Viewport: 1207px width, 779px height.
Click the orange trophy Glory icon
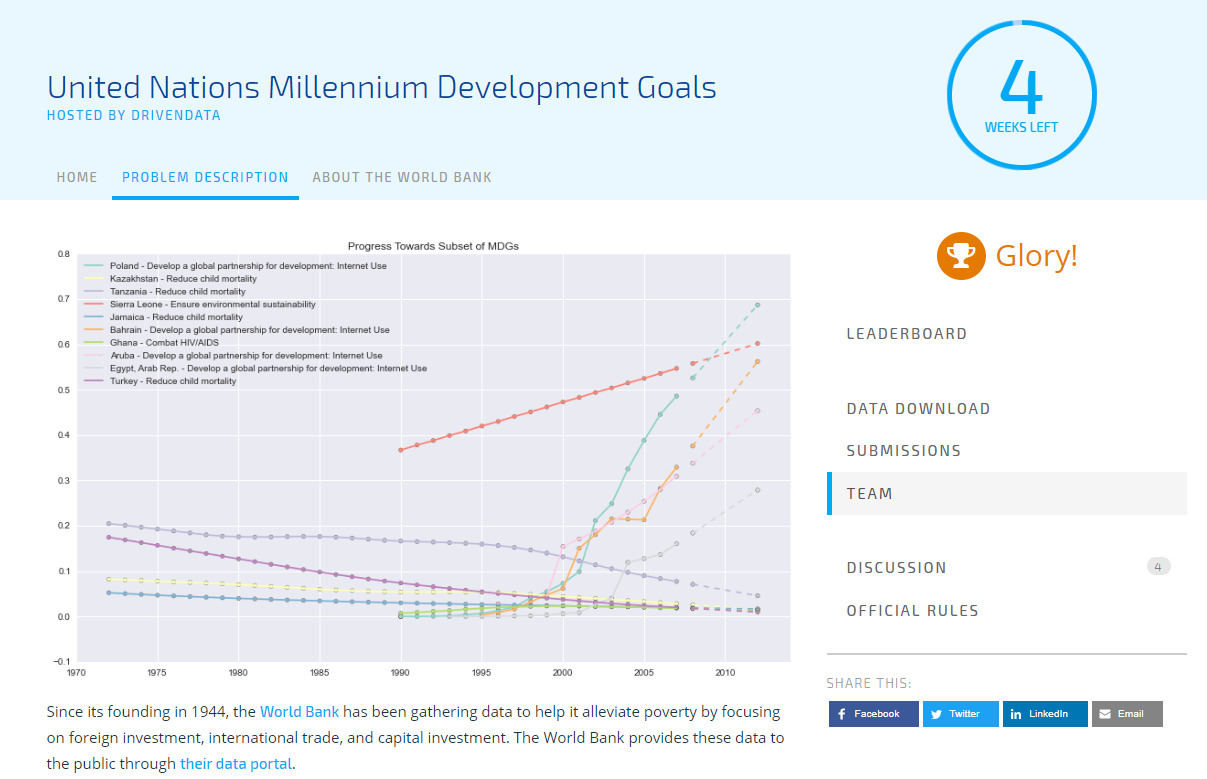(961, 255)
